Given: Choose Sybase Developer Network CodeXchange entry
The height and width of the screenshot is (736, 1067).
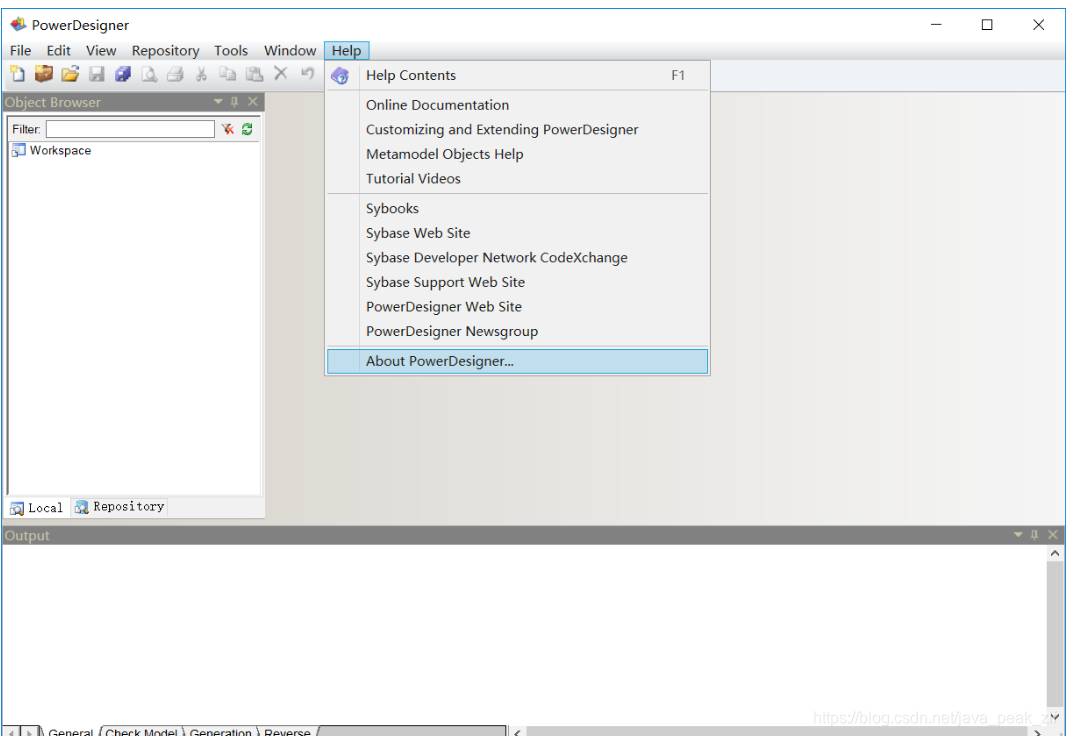Looking at the screenshot, I should pyautogui.click(x=517, y=257).
